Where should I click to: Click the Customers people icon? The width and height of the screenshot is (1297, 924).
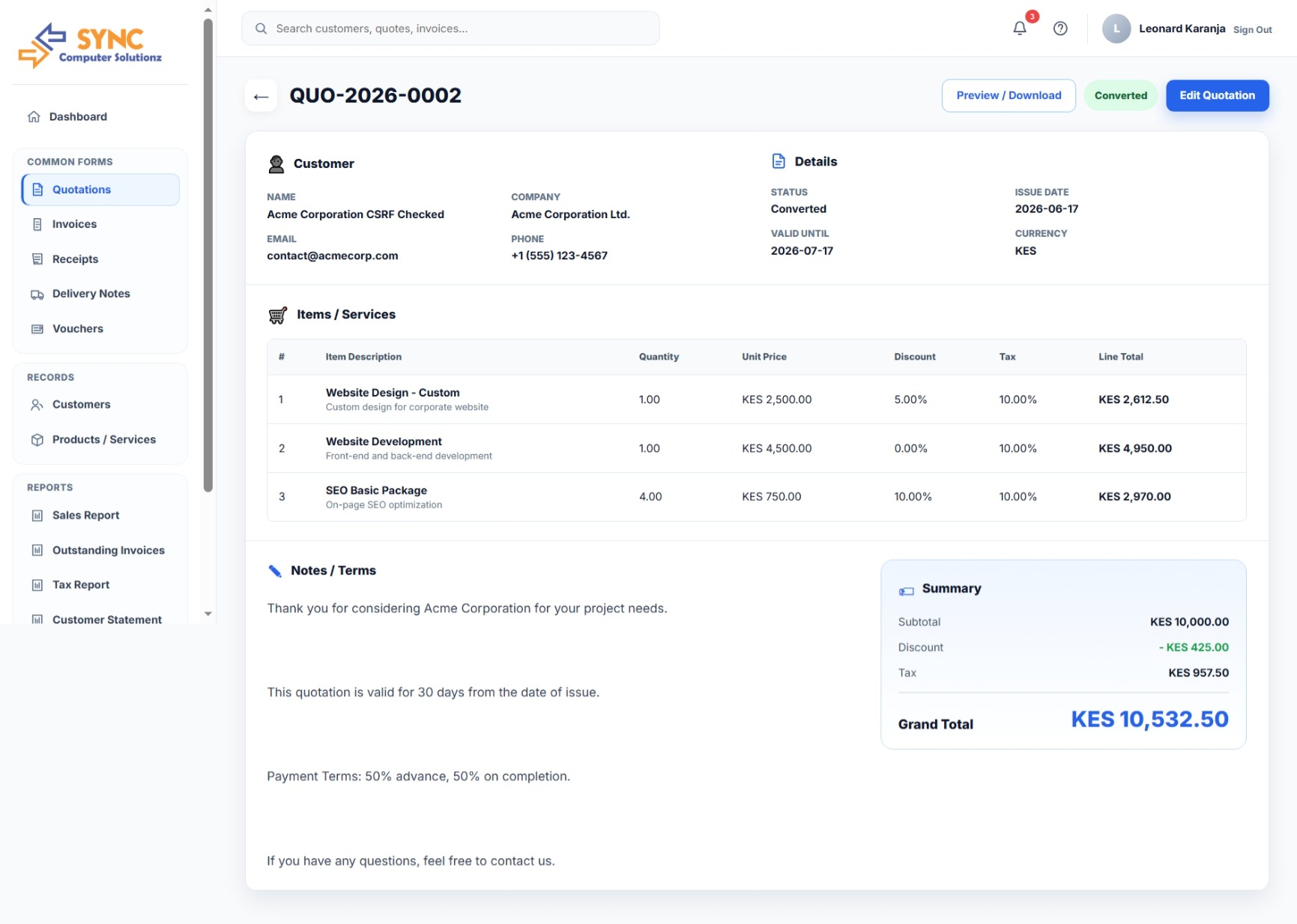pyautogui.click(x=37, y=405)
